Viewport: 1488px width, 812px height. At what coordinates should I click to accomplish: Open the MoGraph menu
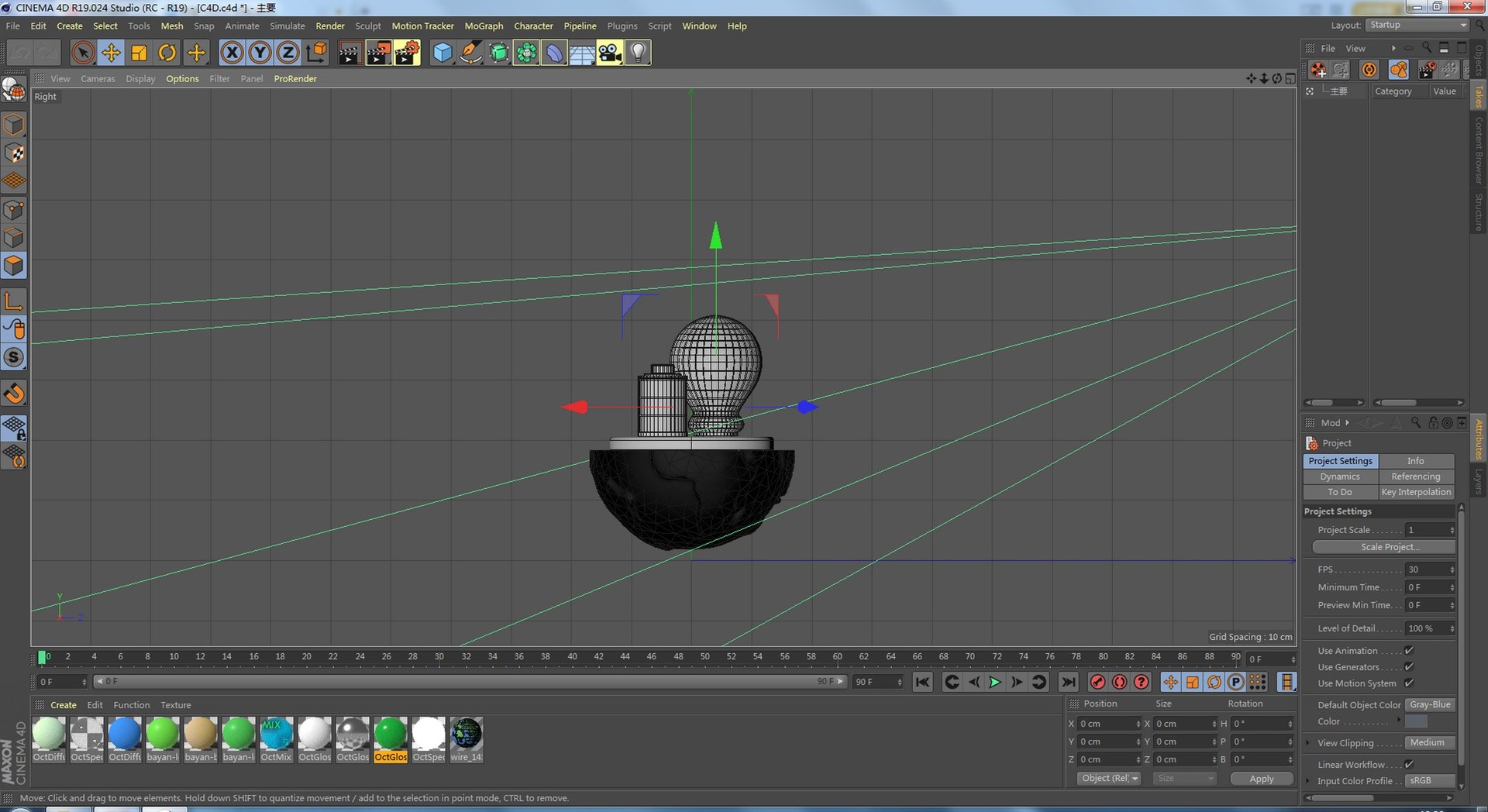[484, 26]
